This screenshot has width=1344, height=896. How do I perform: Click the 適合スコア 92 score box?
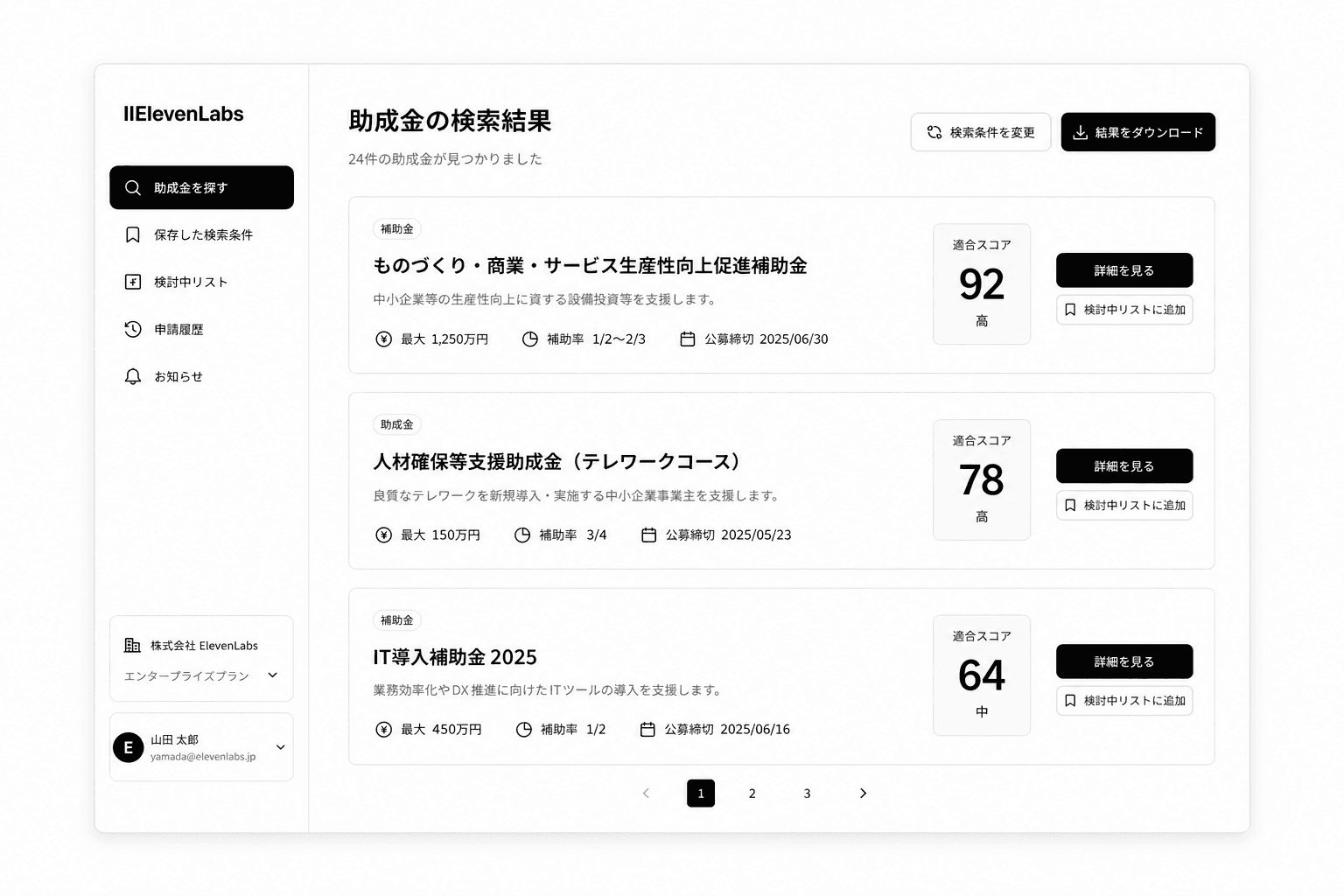pos(982,284)
